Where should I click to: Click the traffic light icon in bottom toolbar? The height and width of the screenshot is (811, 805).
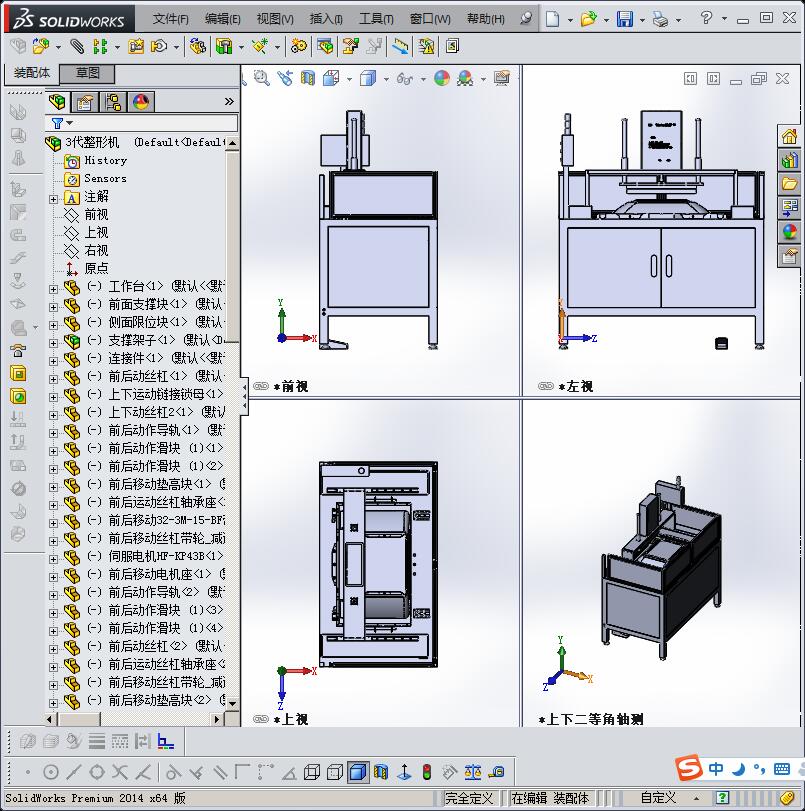[x=427, y=772]
